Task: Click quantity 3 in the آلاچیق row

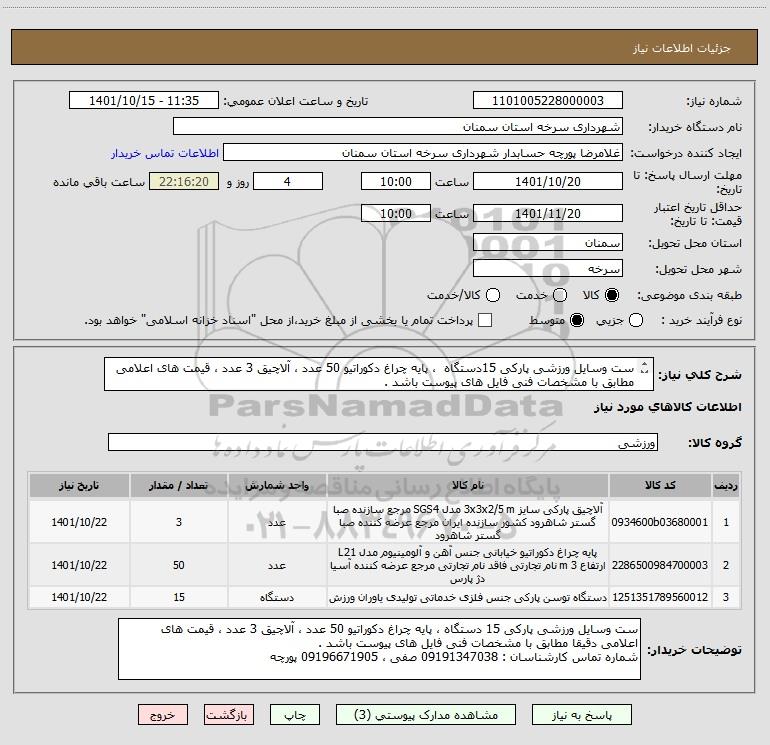Action: [x=179, y=522]
